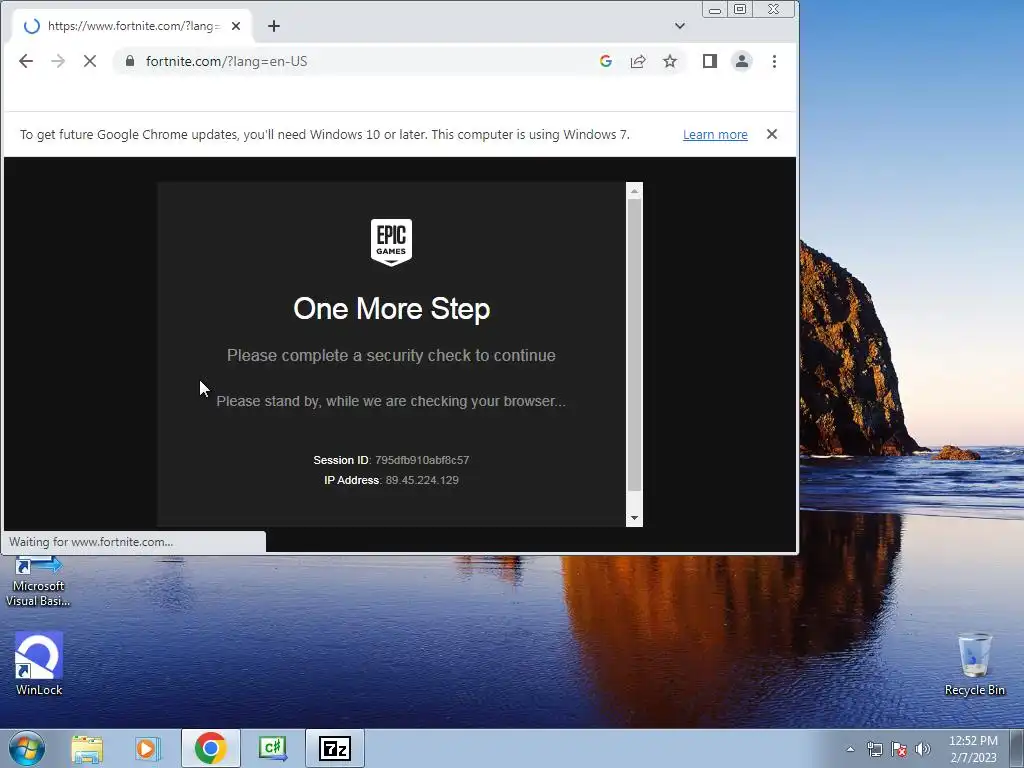Click the Epic Games logo

(391, 242)
